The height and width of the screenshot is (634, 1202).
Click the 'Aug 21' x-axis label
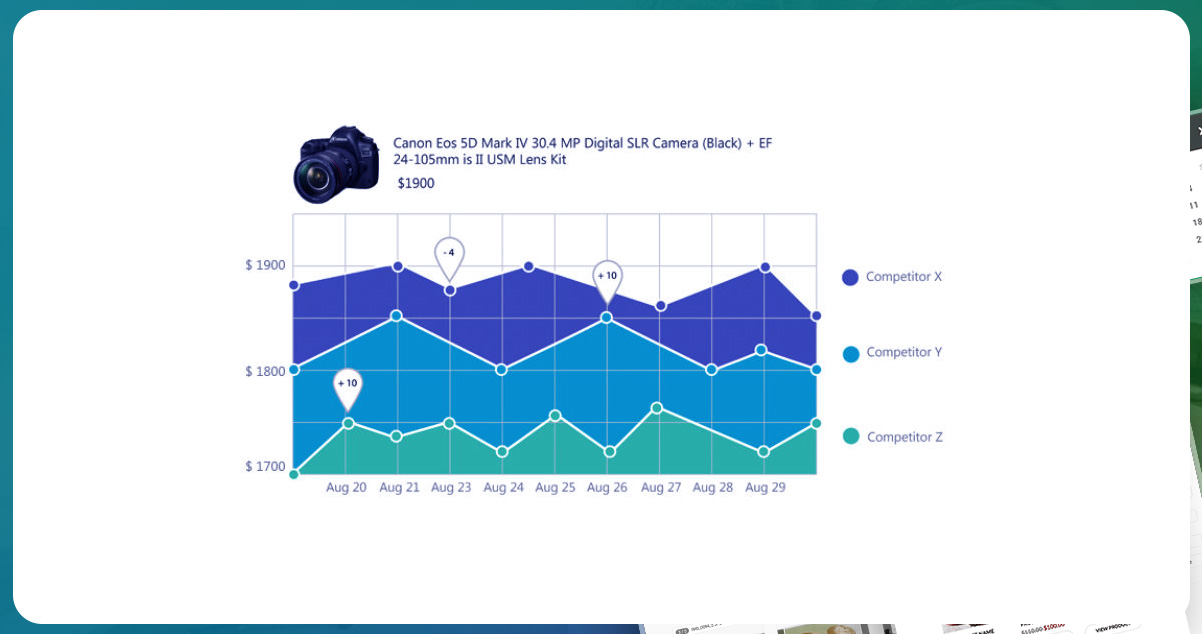(x=399, y=488)
